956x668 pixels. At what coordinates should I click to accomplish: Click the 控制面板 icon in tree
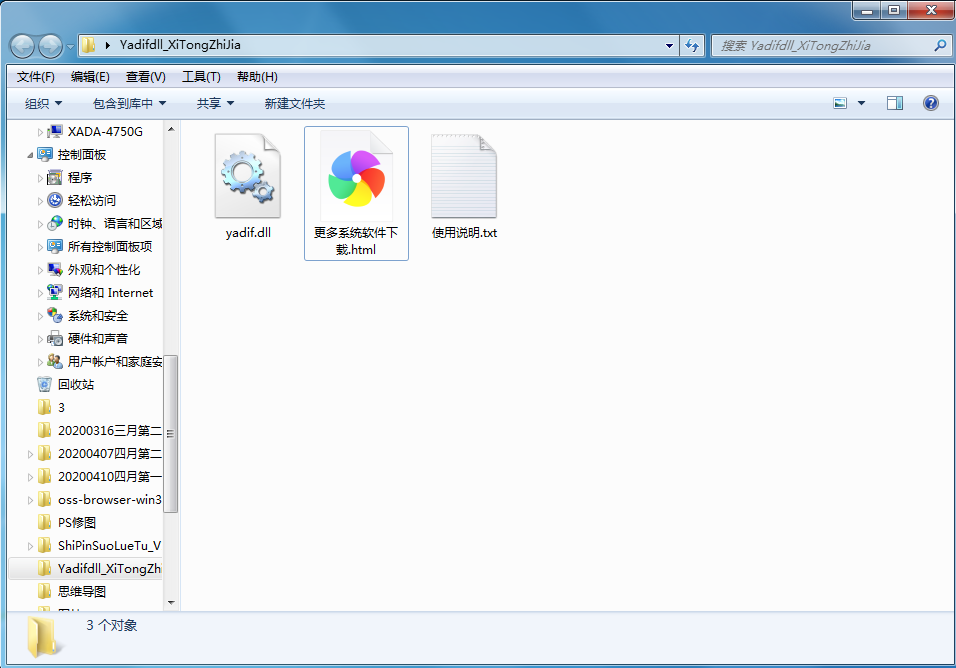(45, 154)
